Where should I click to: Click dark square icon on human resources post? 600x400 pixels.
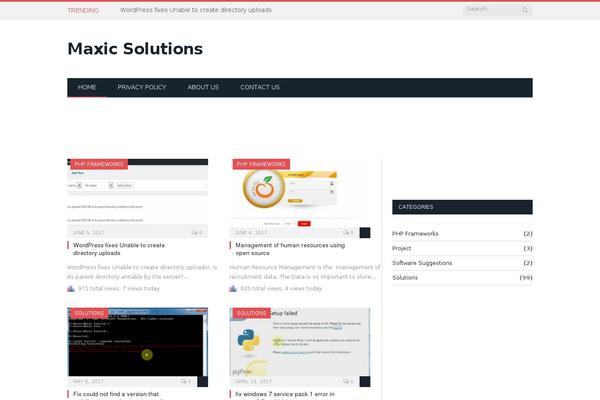pos(365,233)
